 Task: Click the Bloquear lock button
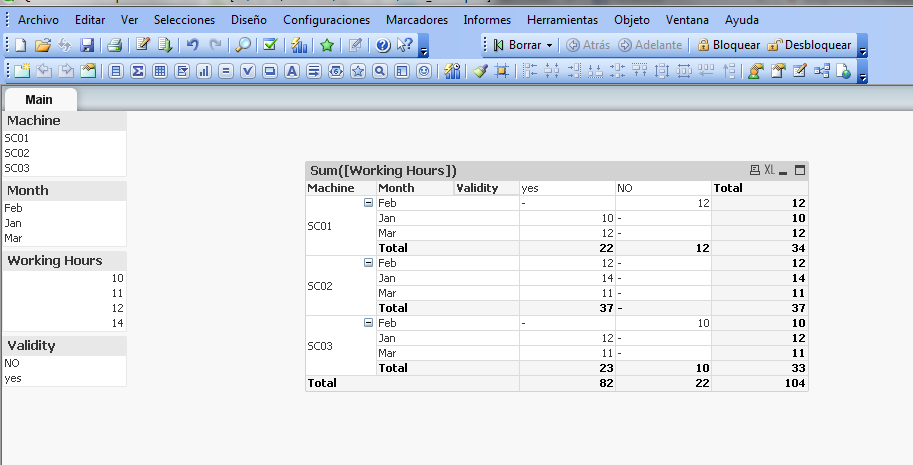[728, 45]
